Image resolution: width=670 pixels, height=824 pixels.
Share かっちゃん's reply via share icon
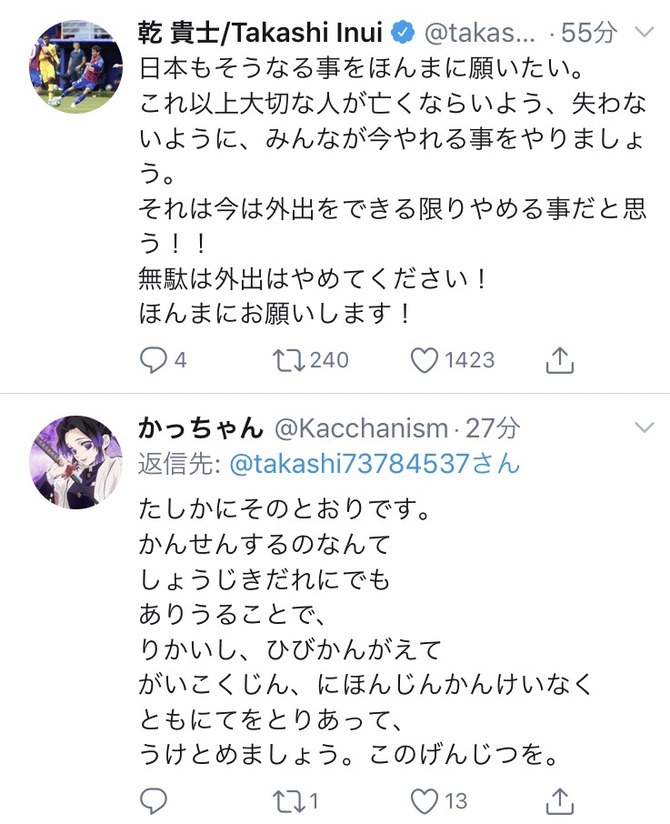click(x=560, y=801)
